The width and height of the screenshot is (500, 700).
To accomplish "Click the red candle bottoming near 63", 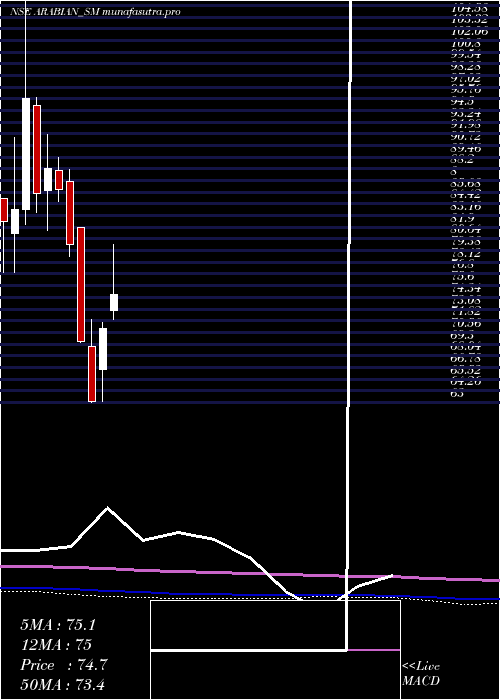I will 92,374.
